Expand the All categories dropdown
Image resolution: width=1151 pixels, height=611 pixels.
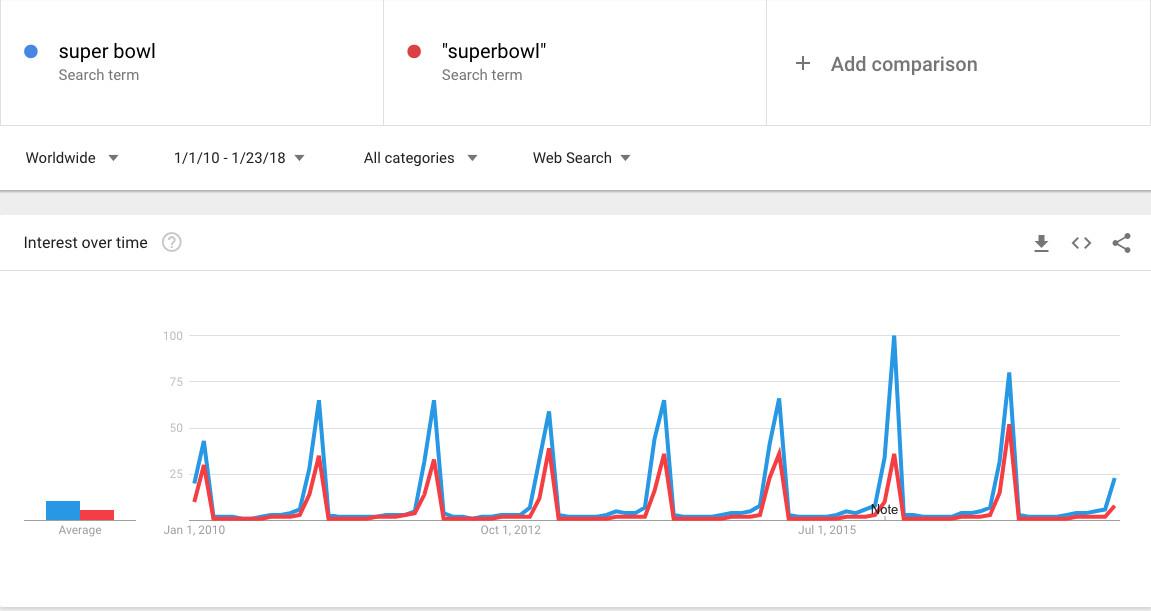[420, 158]
